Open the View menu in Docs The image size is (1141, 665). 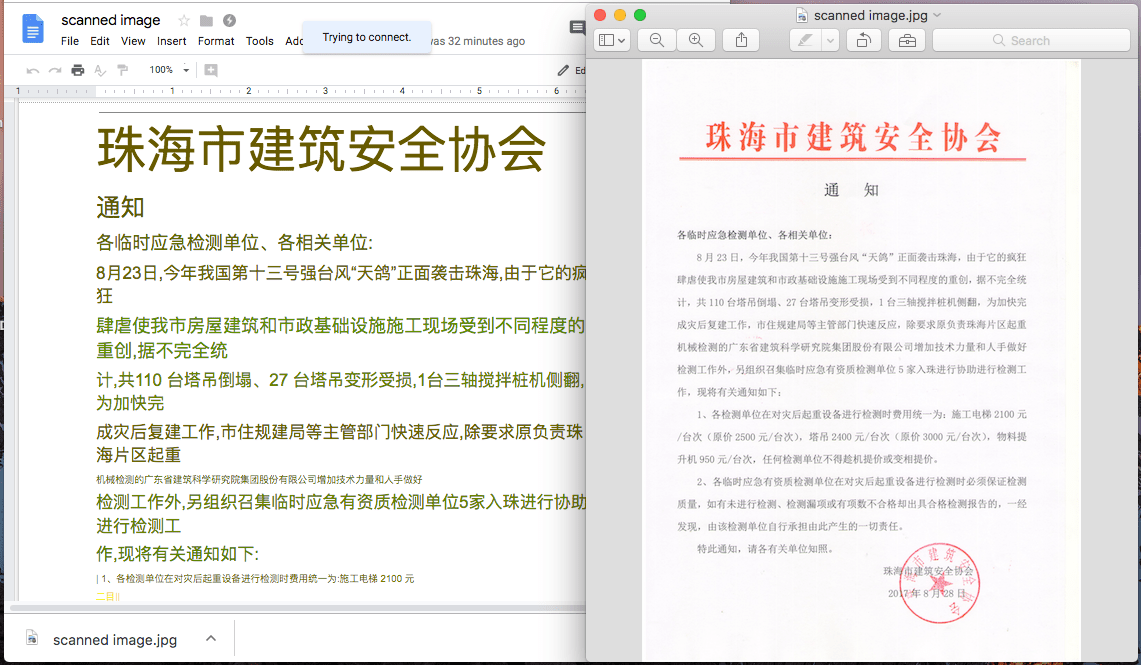(133, 41)
